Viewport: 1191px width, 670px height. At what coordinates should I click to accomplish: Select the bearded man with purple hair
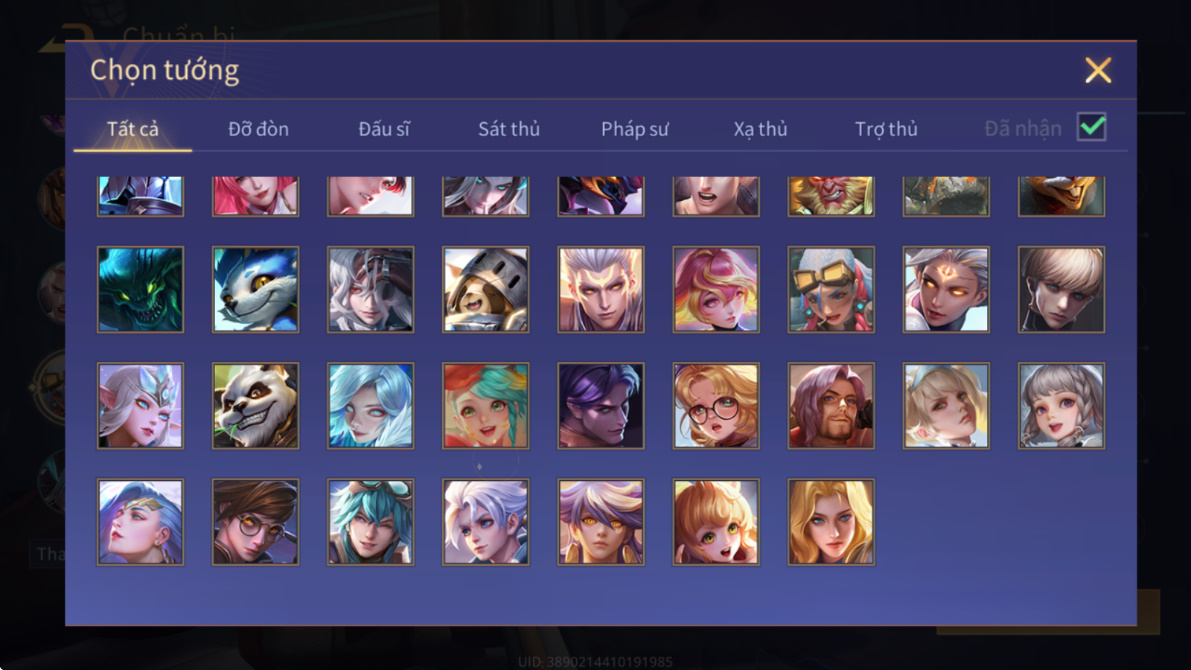point(831,406)
